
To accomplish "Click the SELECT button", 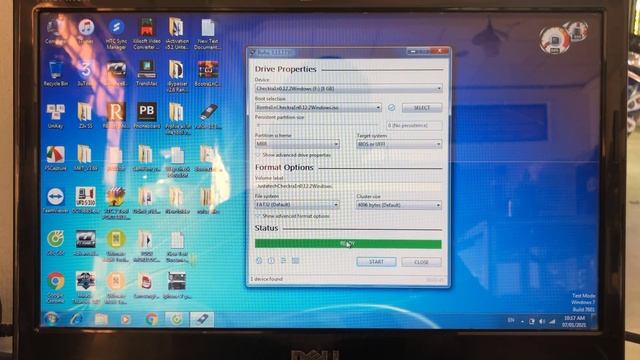I will pyautogui.click(x=422, y=108).
